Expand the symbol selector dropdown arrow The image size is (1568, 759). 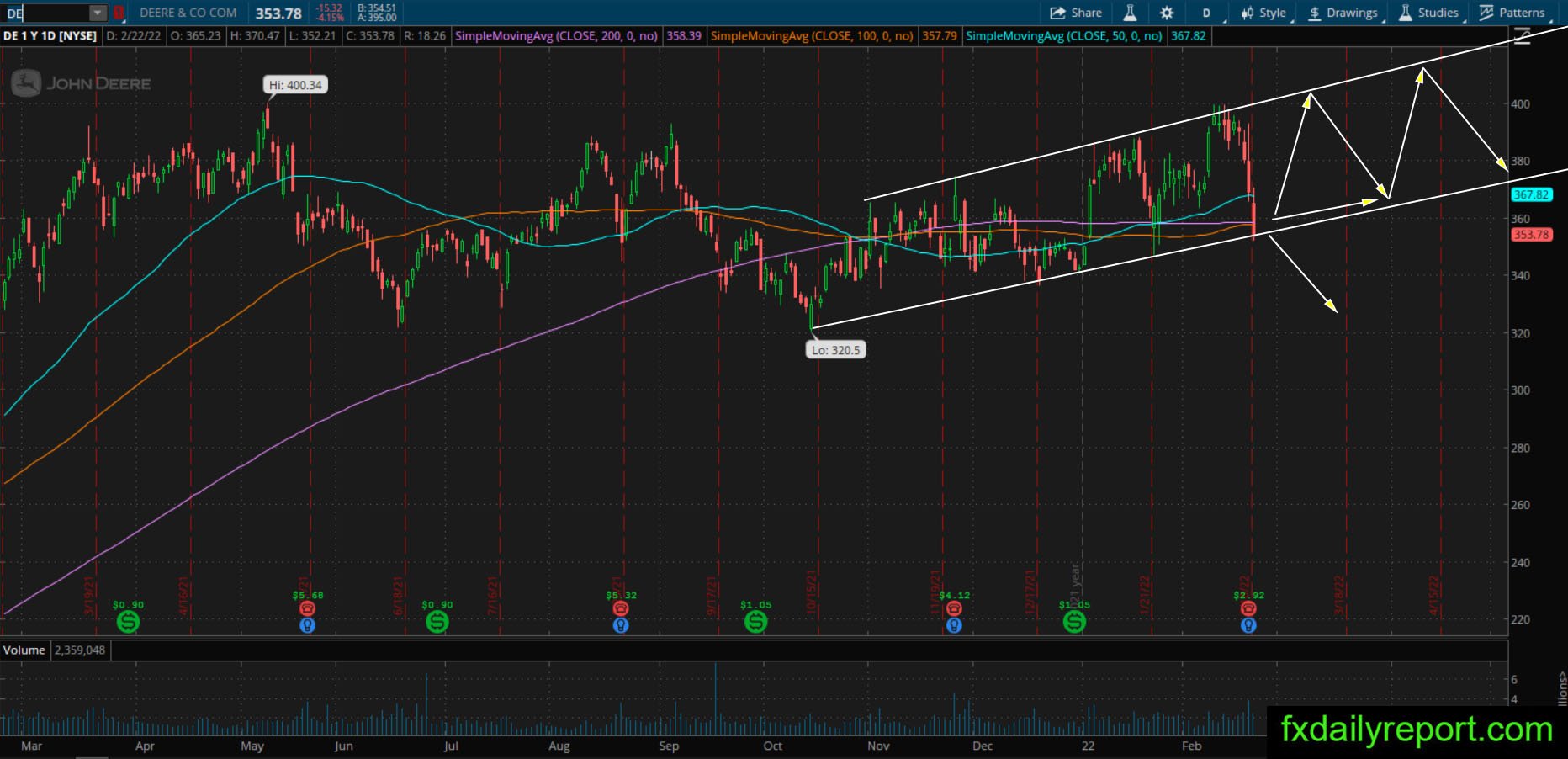tap(98, 13)
